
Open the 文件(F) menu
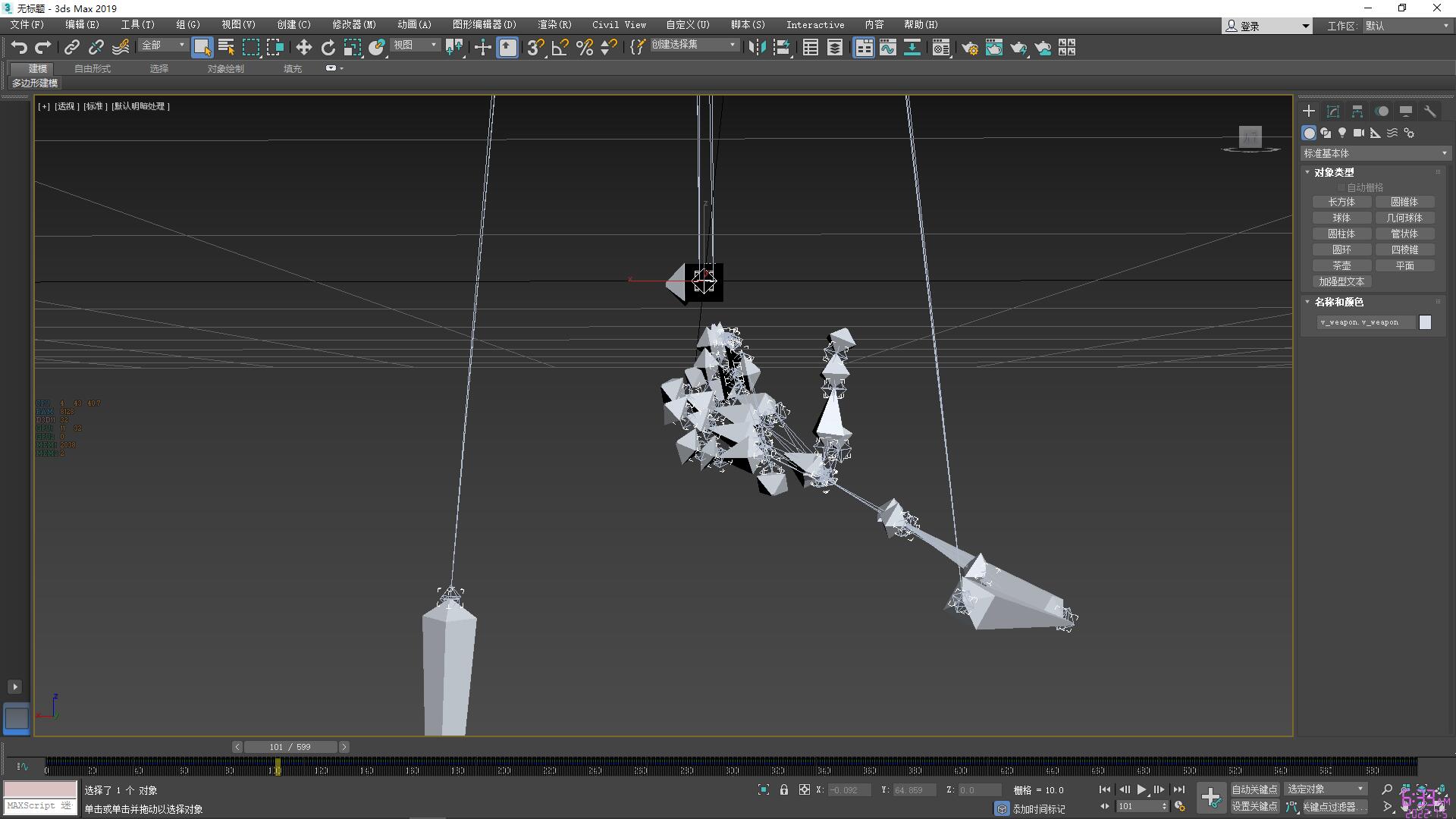(27, 25)
